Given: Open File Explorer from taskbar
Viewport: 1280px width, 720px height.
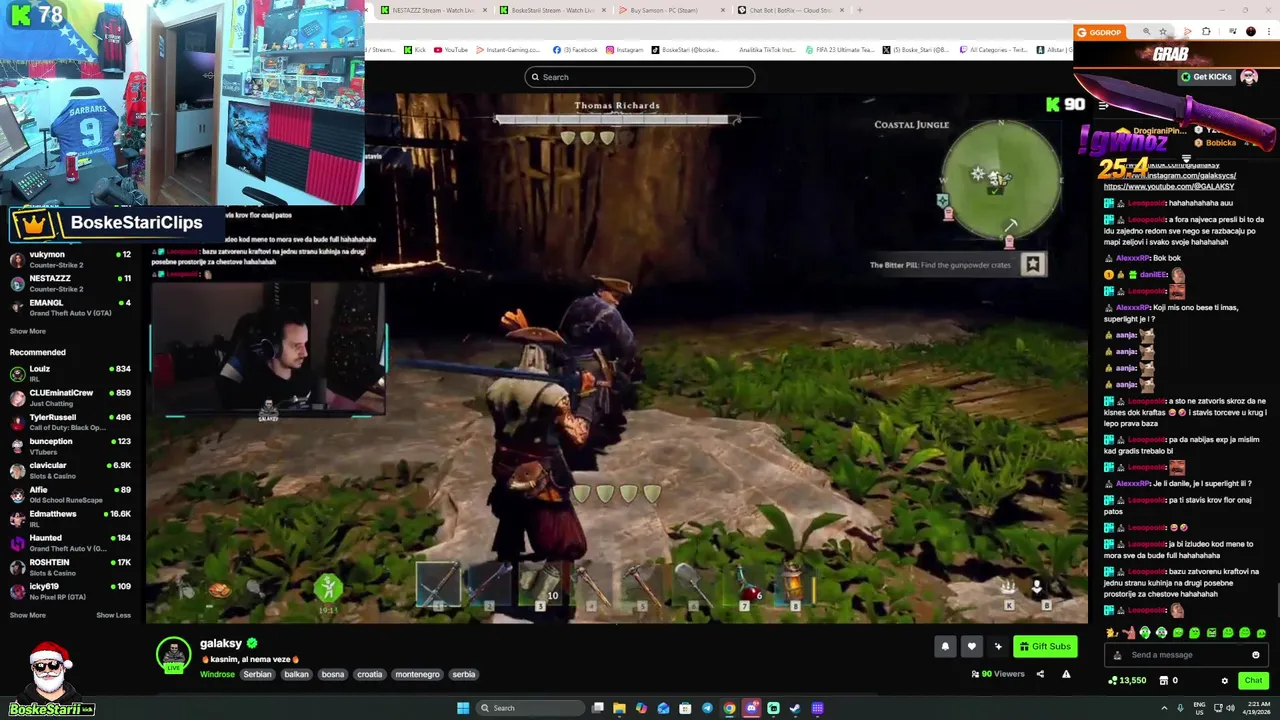Looking at the screenshot, I should pos(619,708).
